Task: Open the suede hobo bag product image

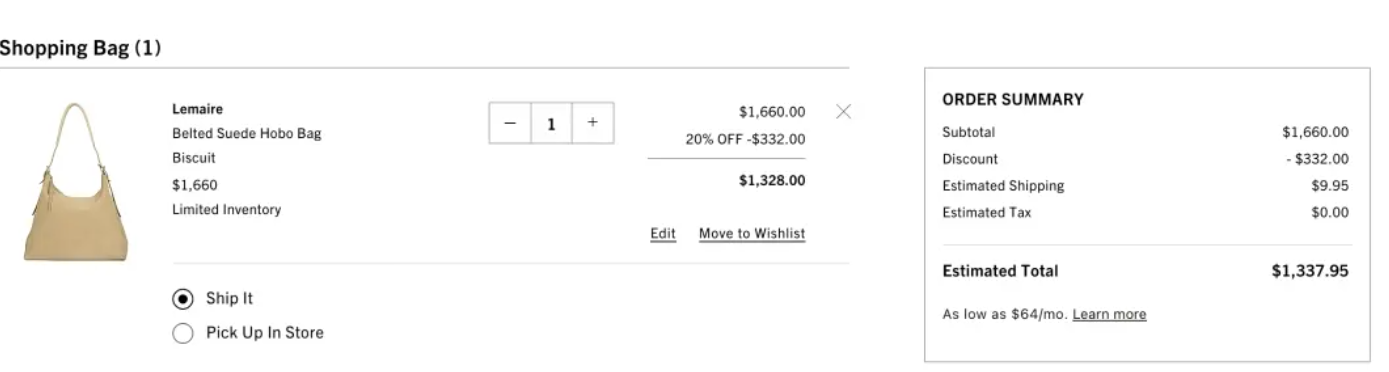Action: pyautogui.click(x=76, y=182)
